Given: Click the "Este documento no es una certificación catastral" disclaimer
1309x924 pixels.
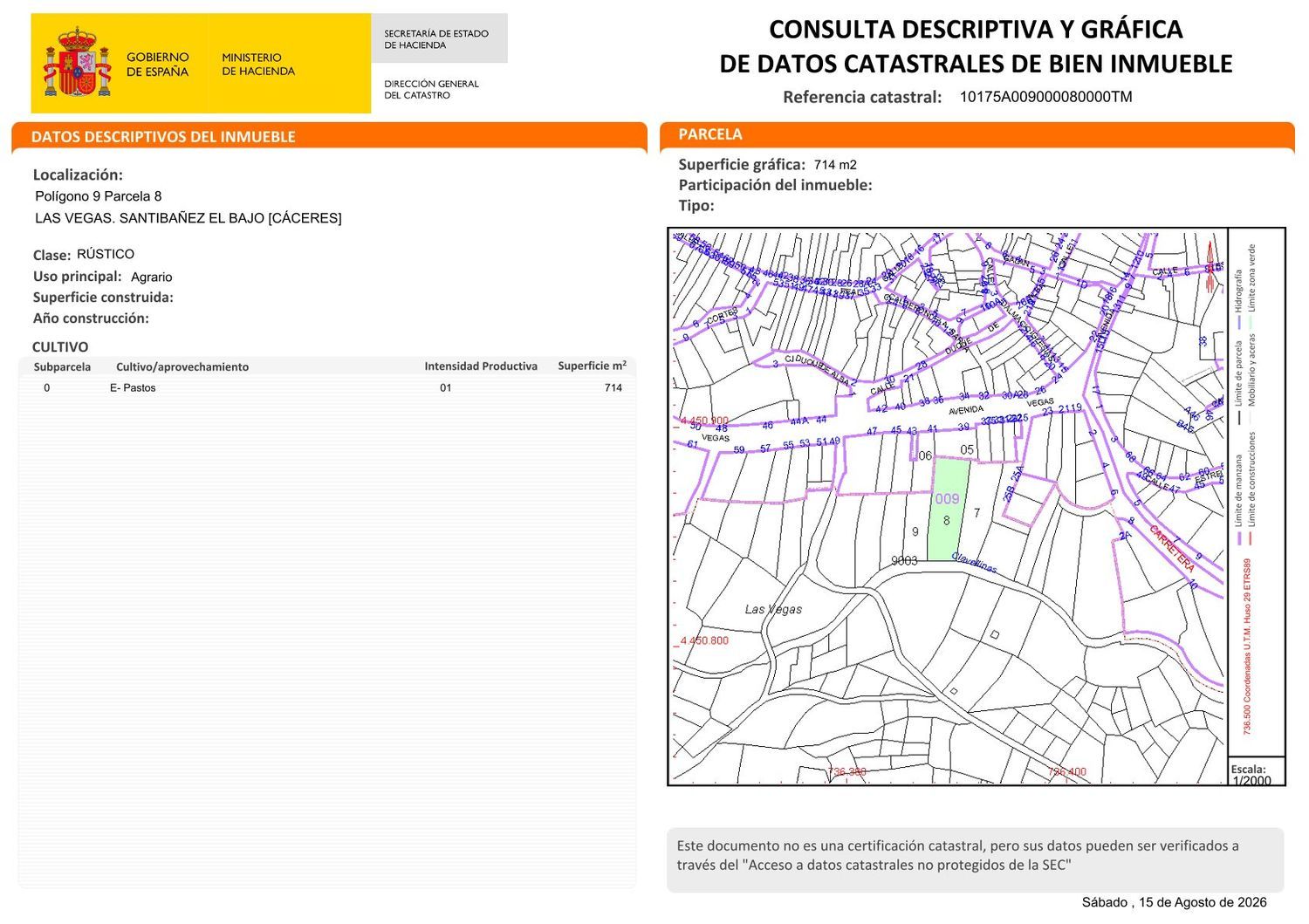Looking at the screenshot, I should tap(957, 855).
